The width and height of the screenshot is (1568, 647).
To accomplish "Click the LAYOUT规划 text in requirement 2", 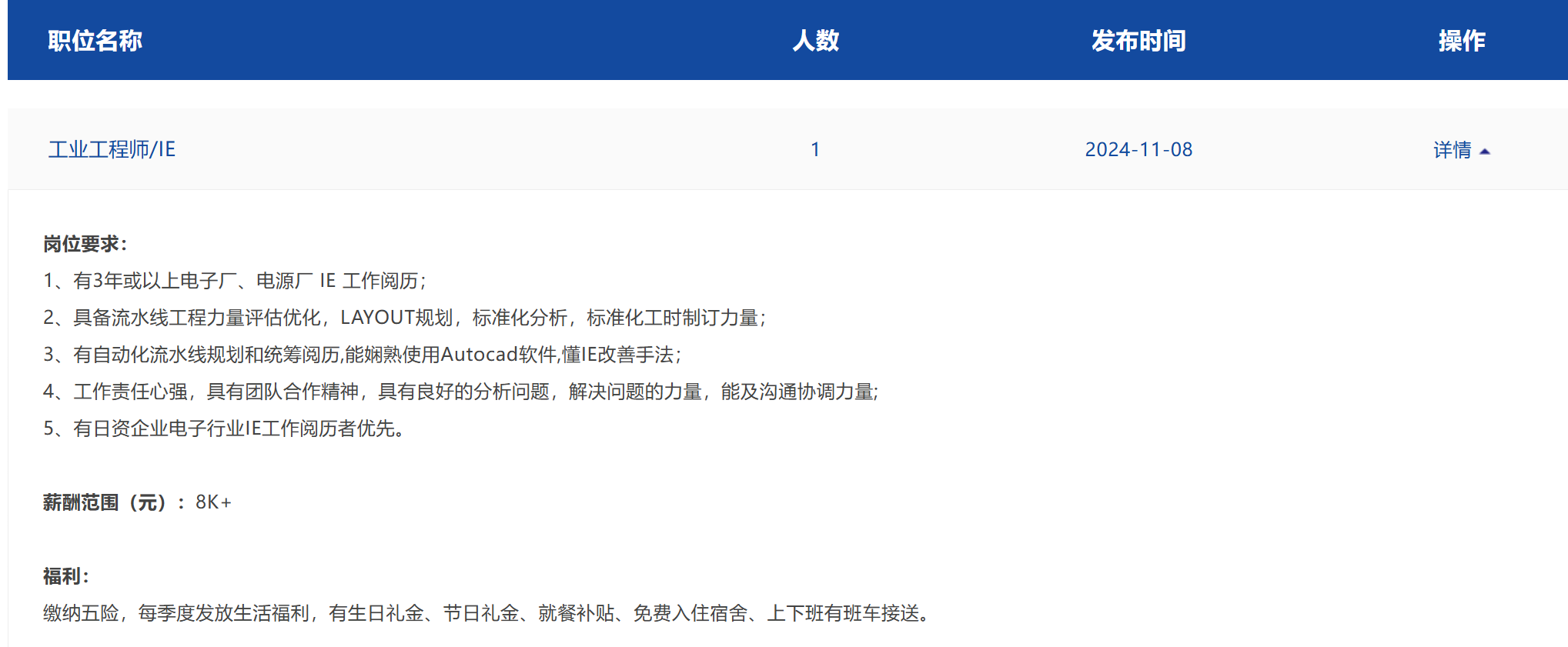I will [x=396, y=318].
